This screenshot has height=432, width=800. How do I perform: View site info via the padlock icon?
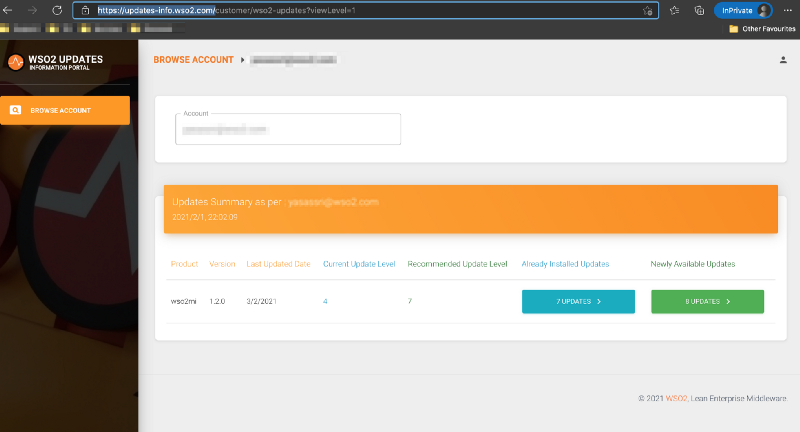[x=86, y=10]
